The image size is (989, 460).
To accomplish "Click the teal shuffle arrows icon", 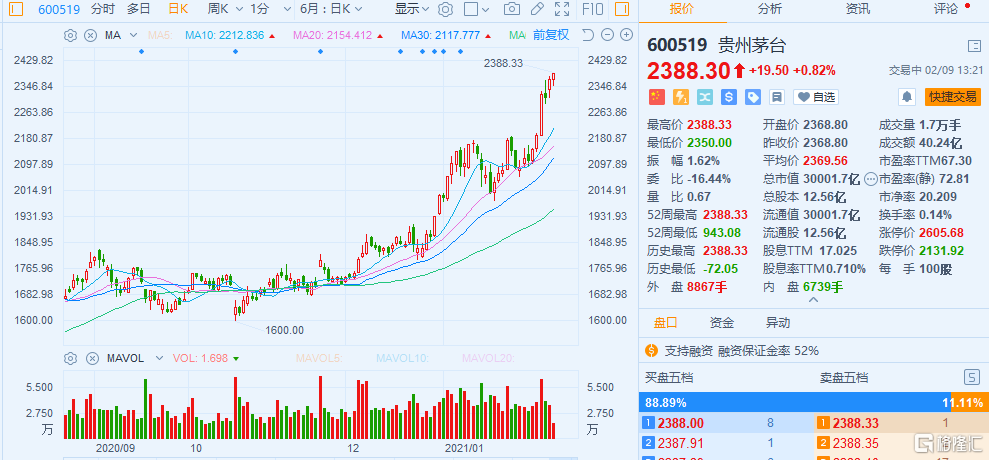I will coord(705,97).
